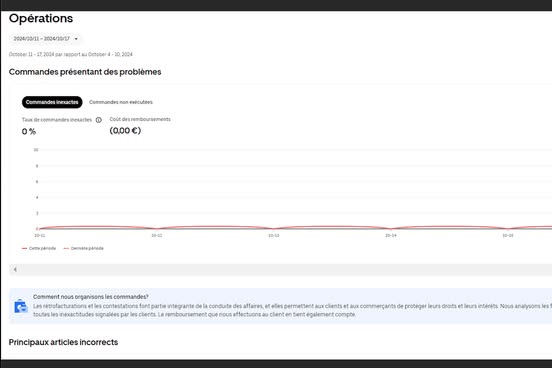Viewport: 552px width, 368px height.
Task: Click the shopping bag icon in the info banner
Action: point(21,306)
